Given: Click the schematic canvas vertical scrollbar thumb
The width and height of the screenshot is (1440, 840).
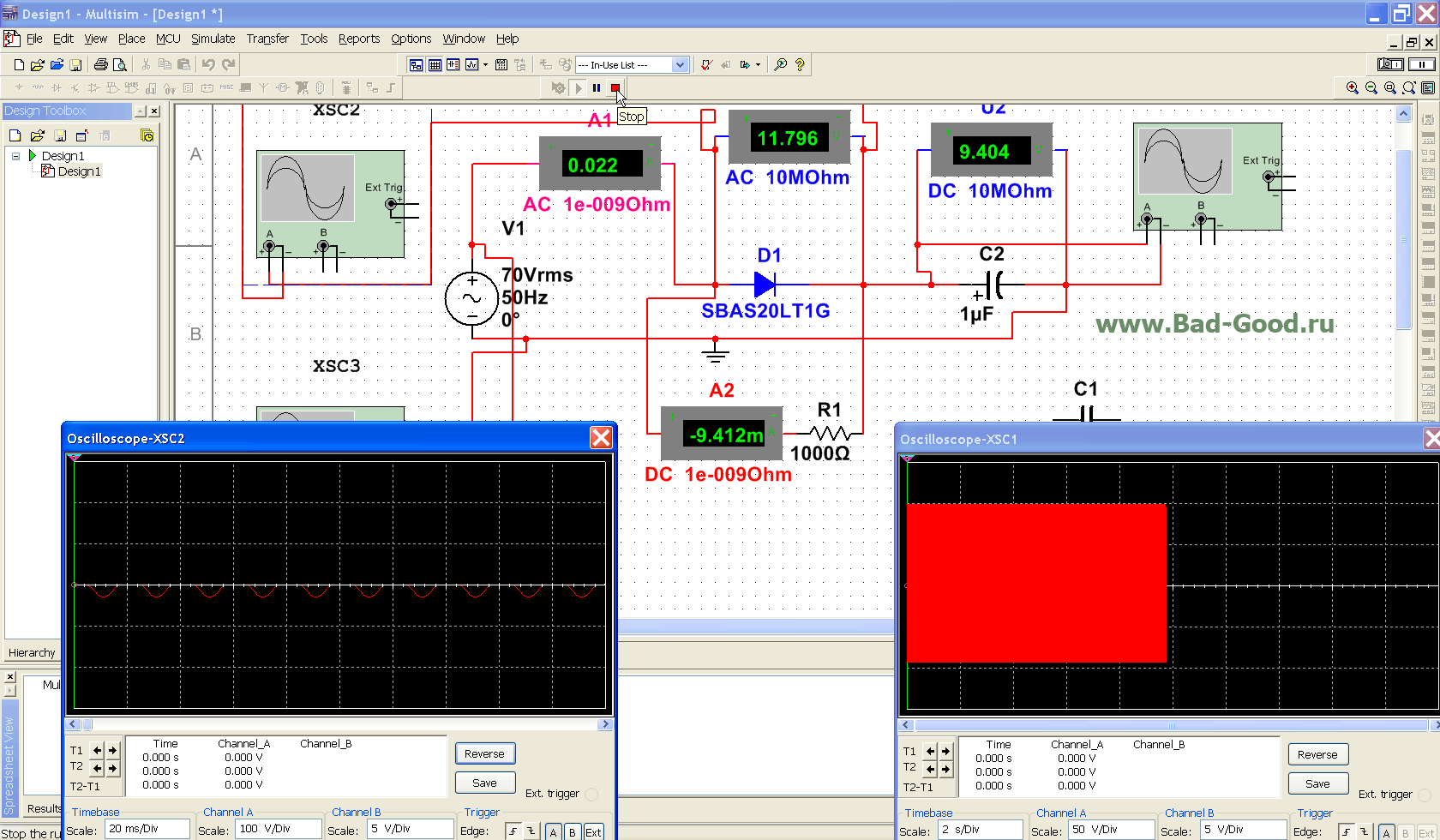Looking at the screenshot, I should [x=1404, y=240].
